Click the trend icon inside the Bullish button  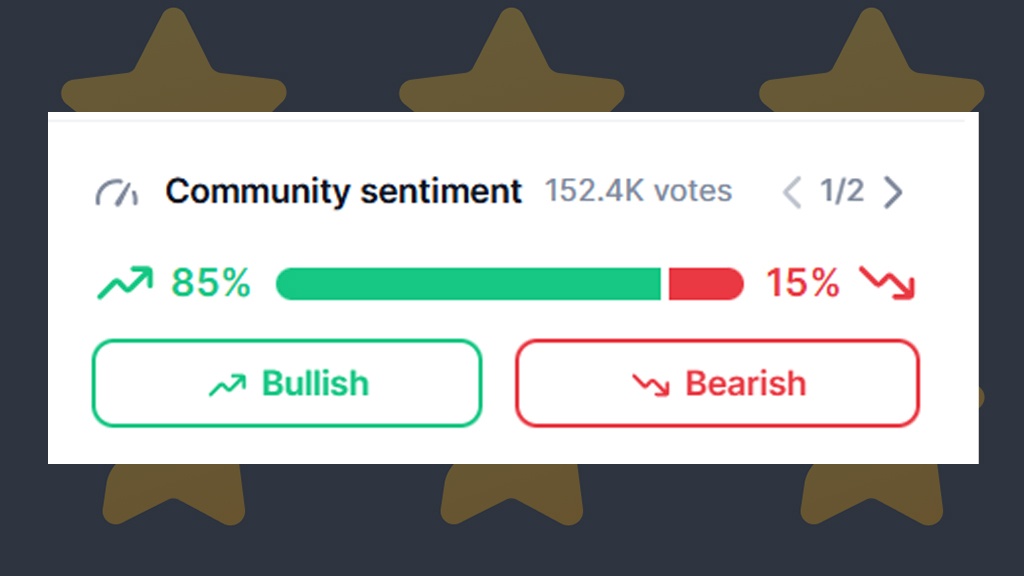tap(227, 385)
